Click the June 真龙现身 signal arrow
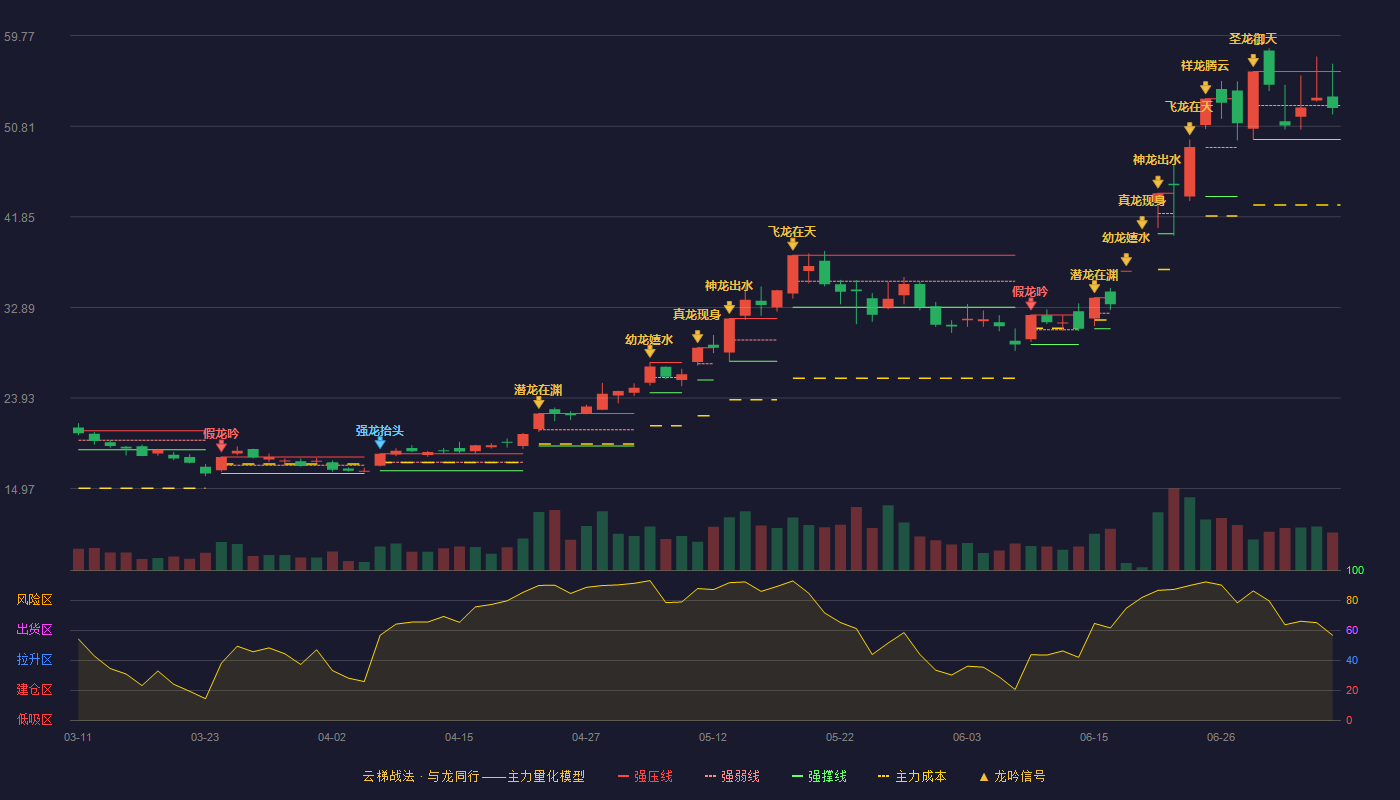This screenshot has width=1400, height=800. (1142, 223)
